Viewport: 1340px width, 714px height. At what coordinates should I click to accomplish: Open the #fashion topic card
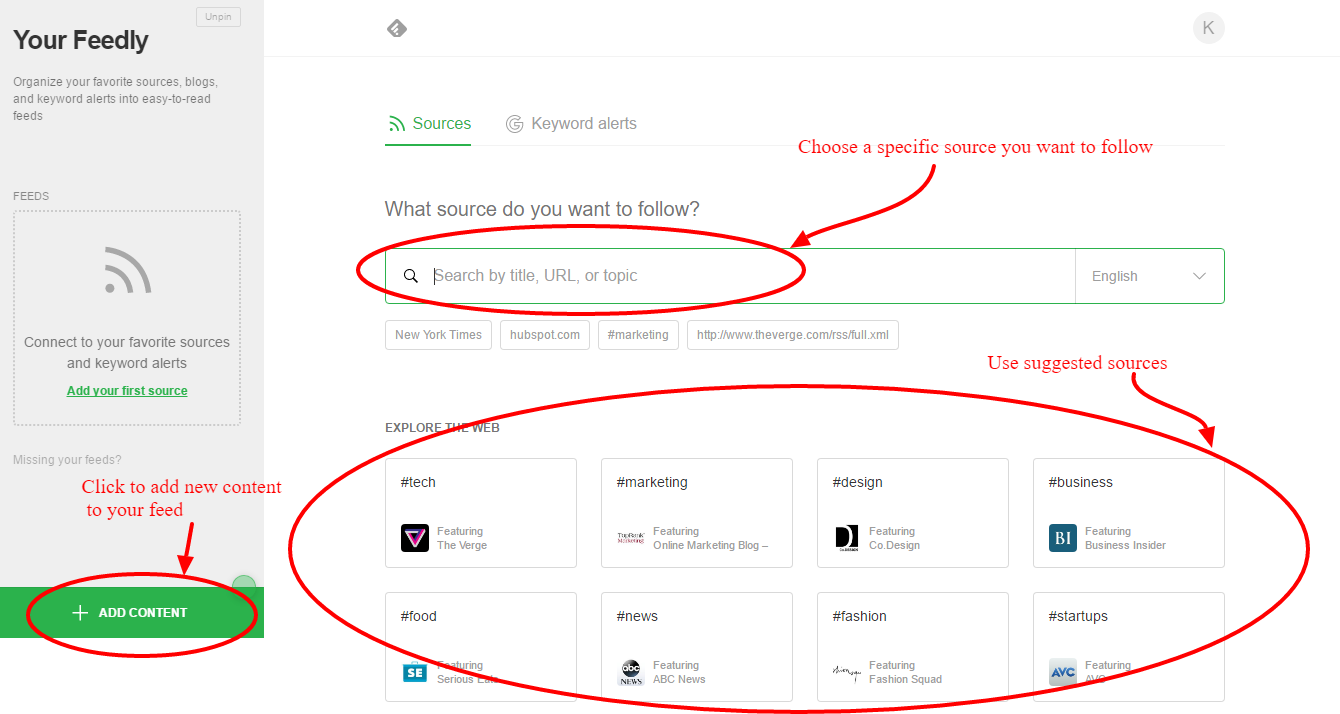point(913,647)
